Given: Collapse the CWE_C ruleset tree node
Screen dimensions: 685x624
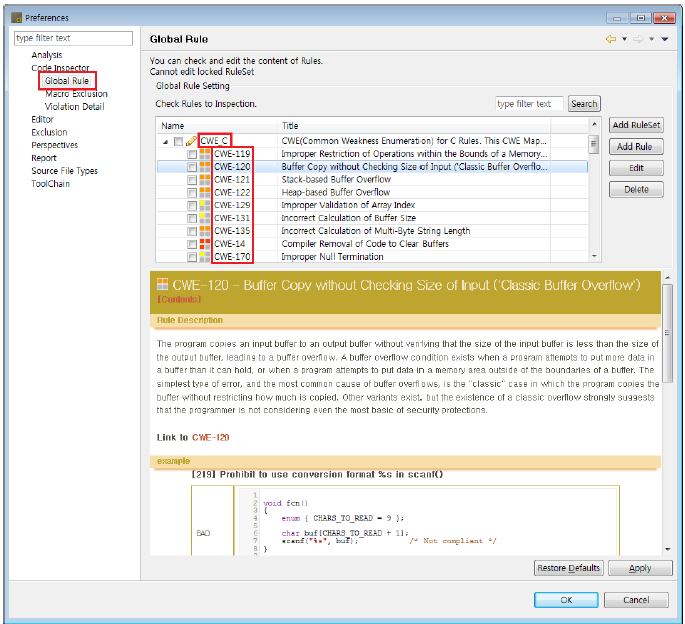Looking at the screenshot, I should point(166,142).
